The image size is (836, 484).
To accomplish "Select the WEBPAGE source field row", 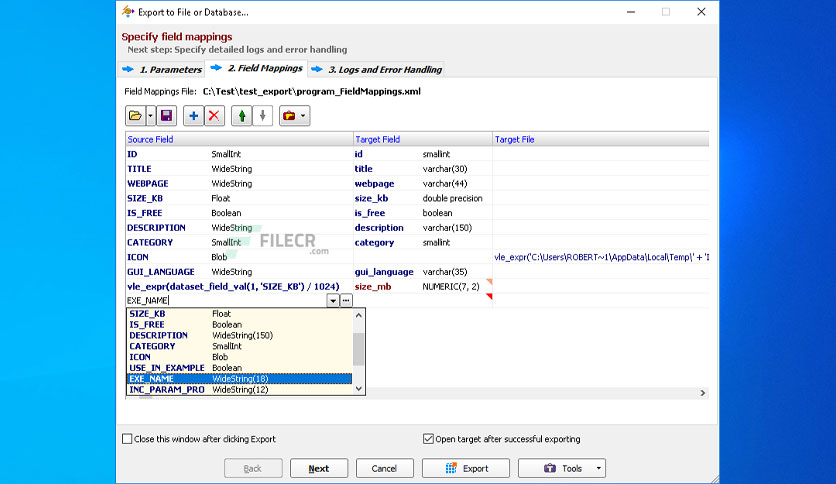I will point(239,183).
